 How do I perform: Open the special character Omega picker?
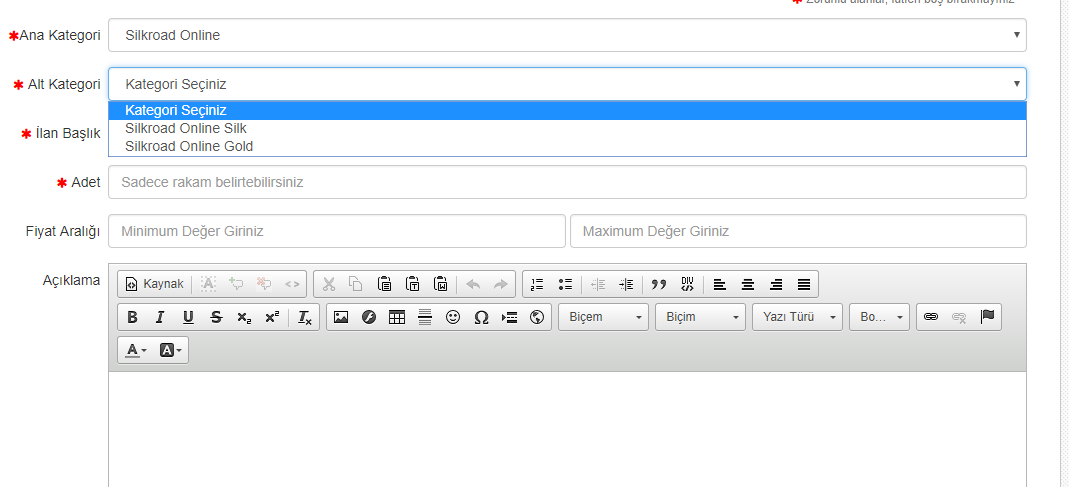coord(481,317)
